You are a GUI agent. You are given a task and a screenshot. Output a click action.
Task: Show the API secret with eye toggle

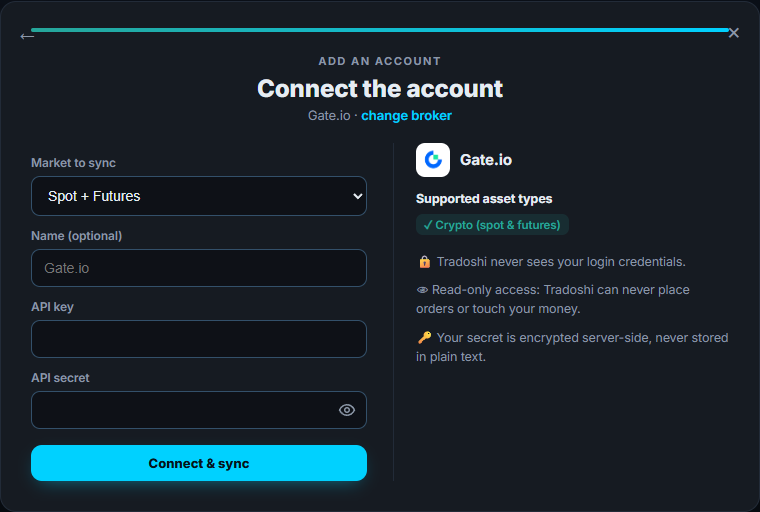pos(347,410)
